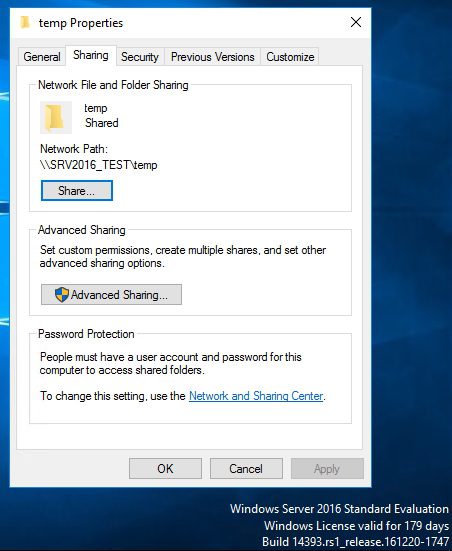Click the shield icon on Advanced Sharing

pos(62,294)
